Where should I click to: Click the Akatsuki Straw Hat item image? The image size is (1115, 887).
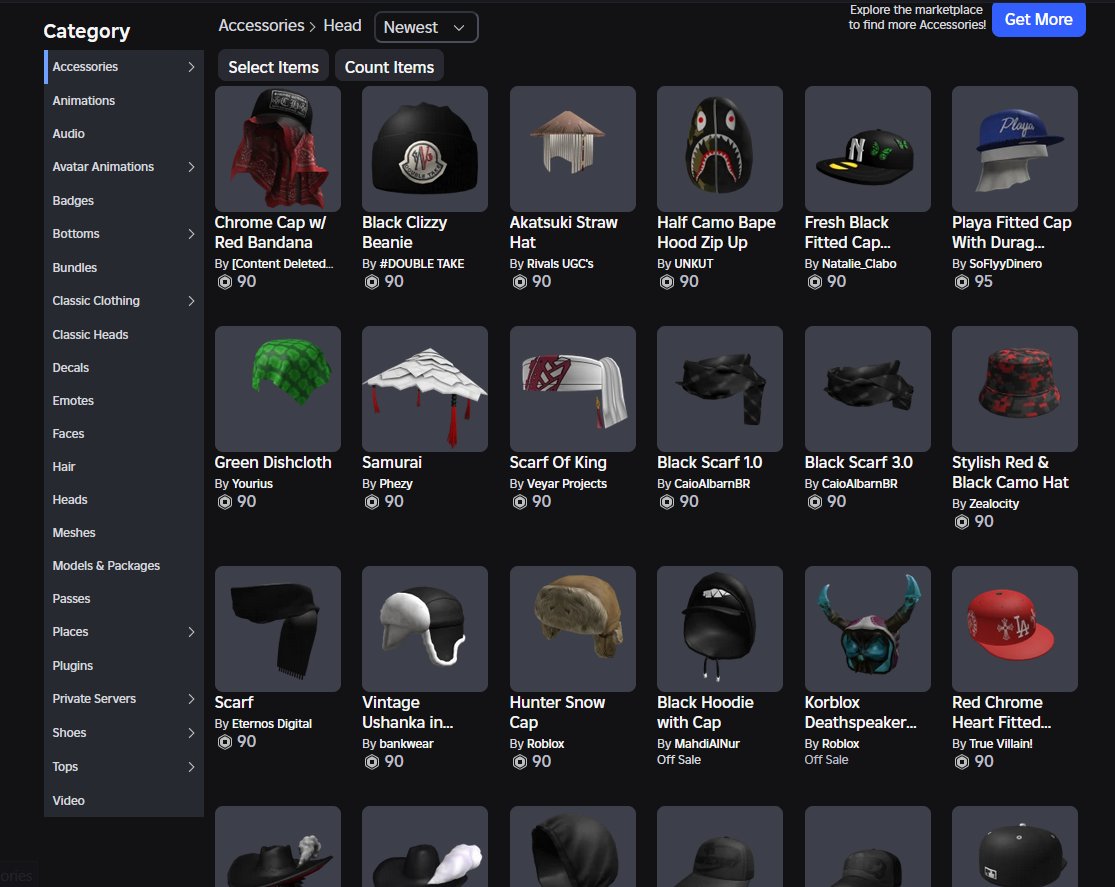click(x=572, y=148)
